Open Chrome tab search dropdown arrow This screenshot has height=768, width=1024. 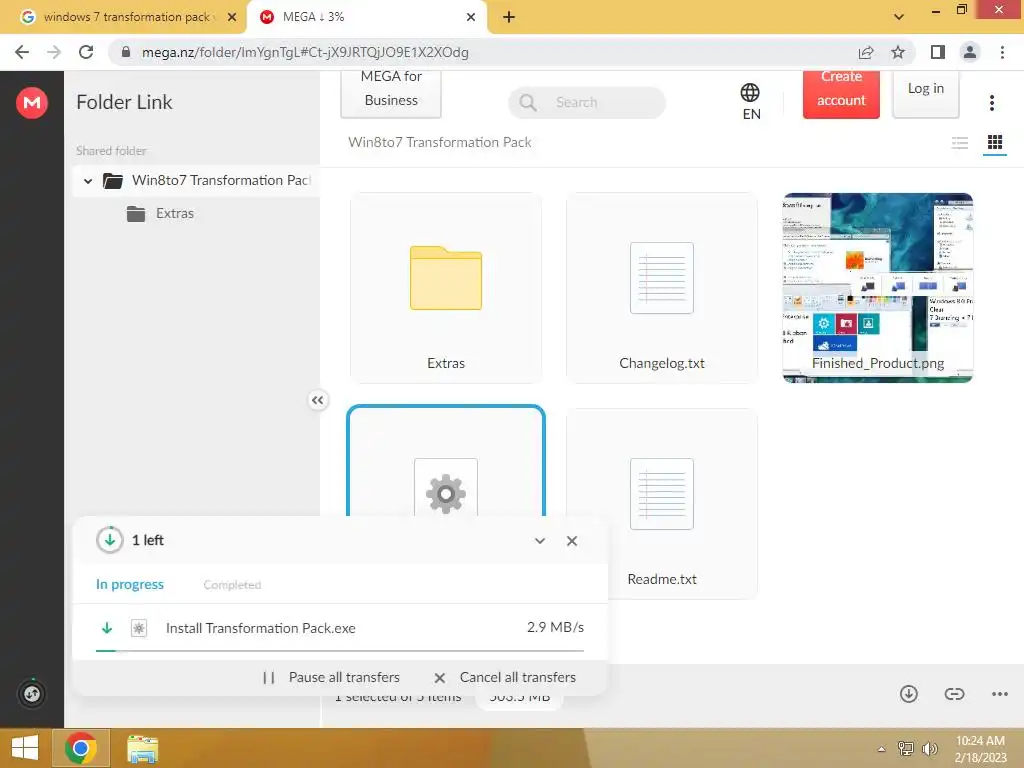tap(899, 17)
